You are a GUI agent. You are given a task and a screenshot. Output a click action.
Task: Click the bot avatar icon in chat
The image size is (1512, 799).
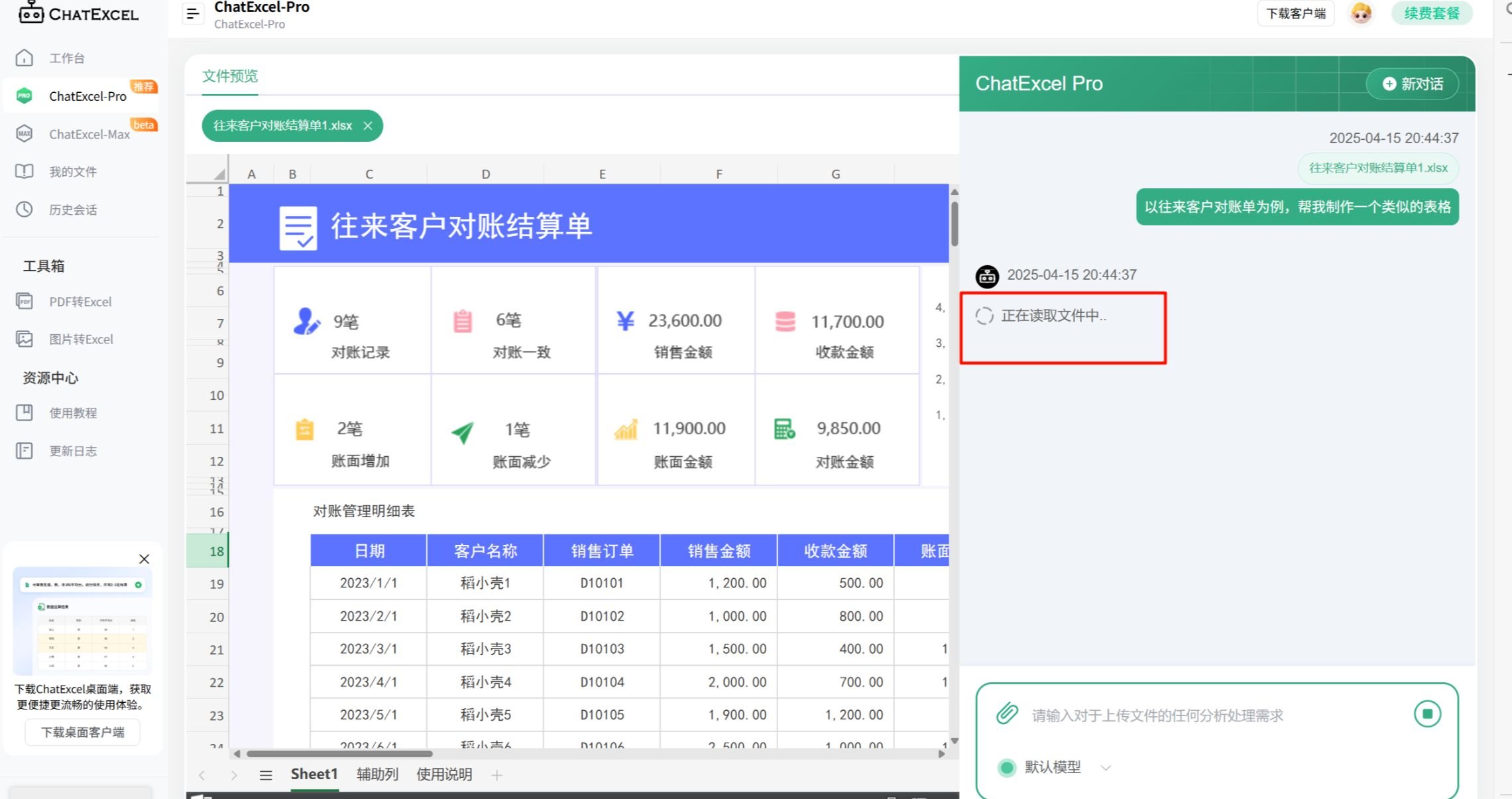(x=987, y=276)
